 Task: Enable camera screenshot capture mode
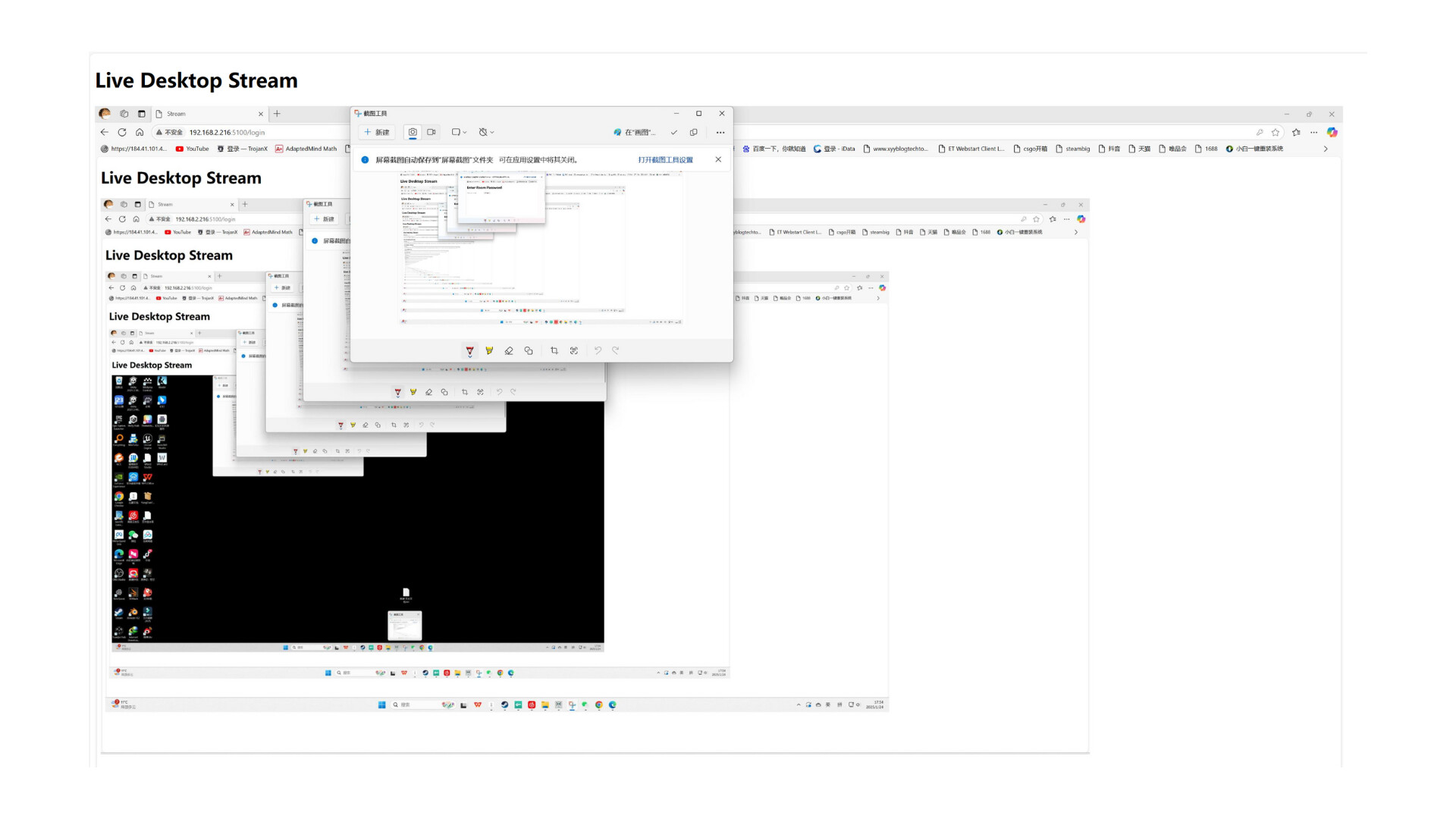tap(413, 132)
